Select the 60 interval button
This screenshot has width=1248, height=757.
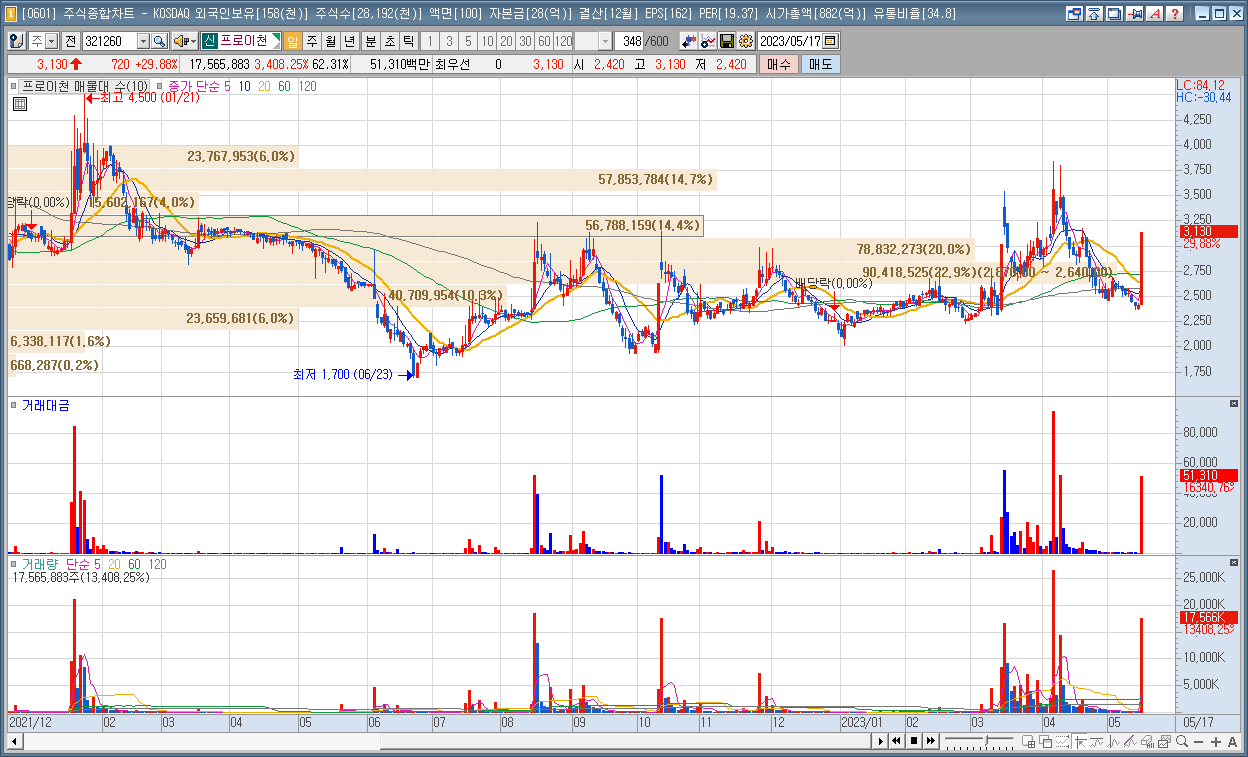(544, 41)
